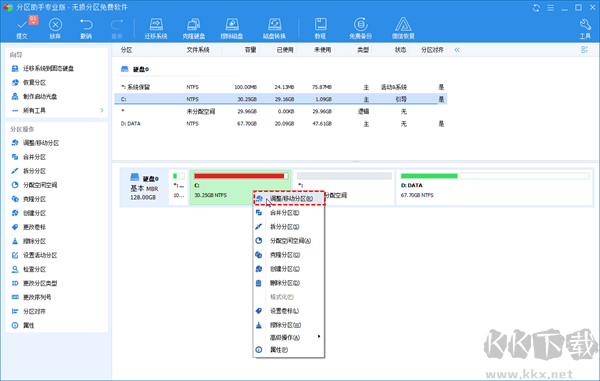Expand 所有工具 (All Tools) with its chevron
600x381 pixels.
[x=102, y=110]
